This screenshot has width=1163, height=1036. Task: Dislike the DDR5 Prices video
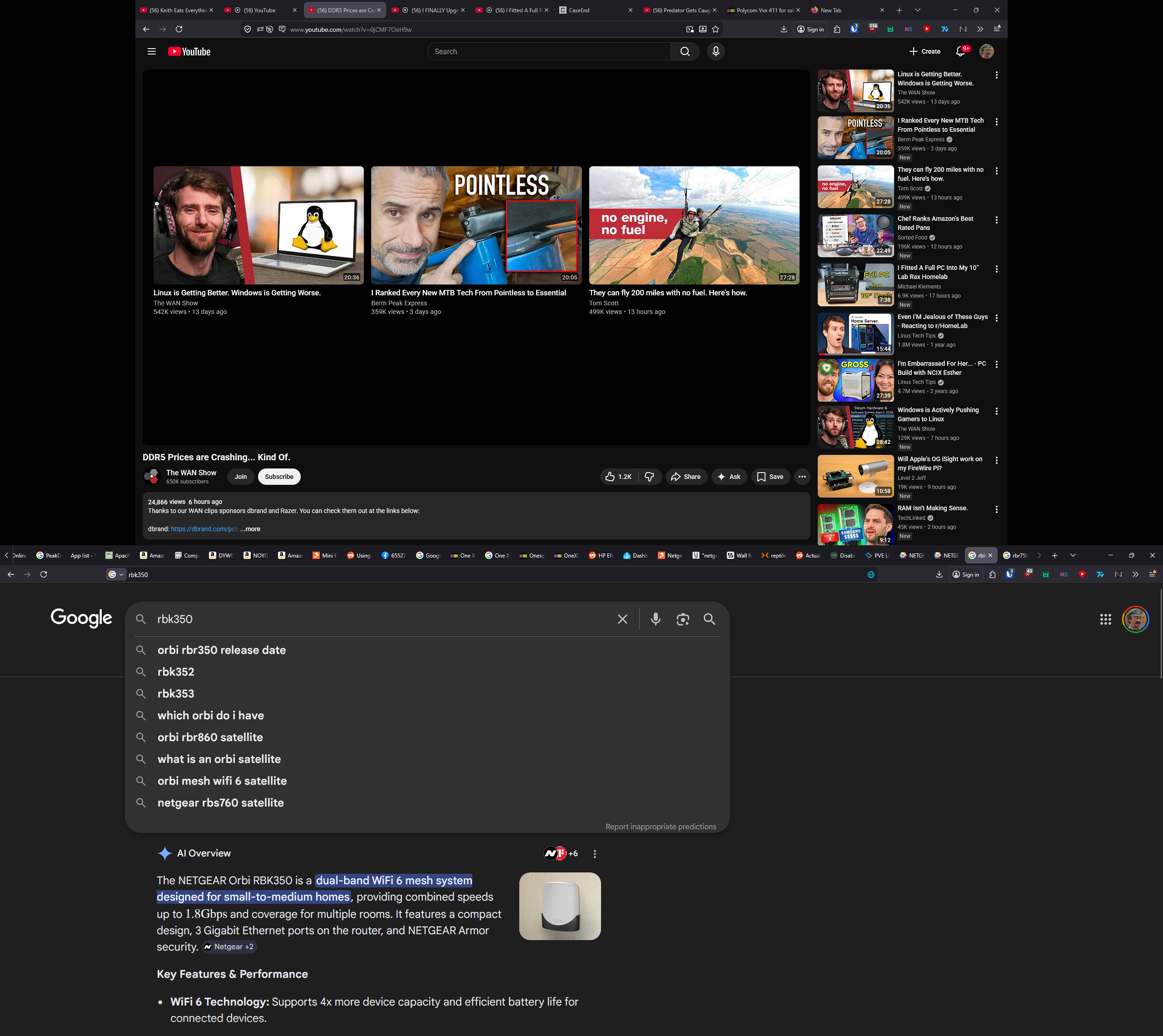[650, 477]
